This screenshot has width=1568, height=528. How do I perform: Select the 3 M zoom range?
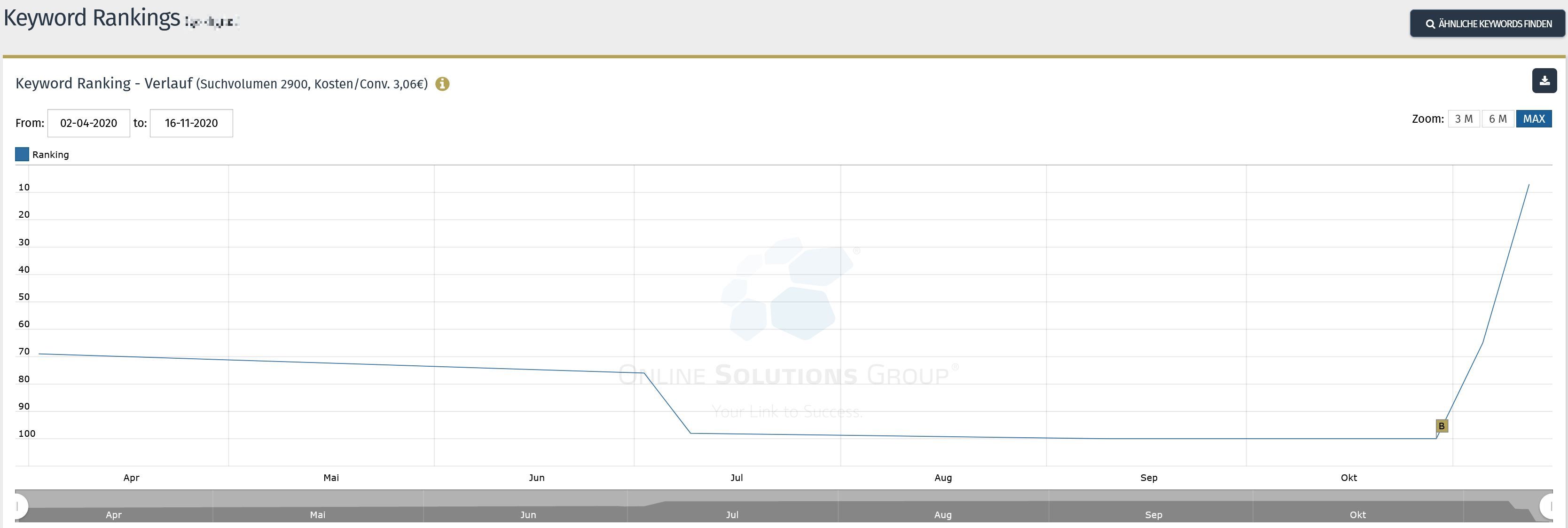(1465, 118)
